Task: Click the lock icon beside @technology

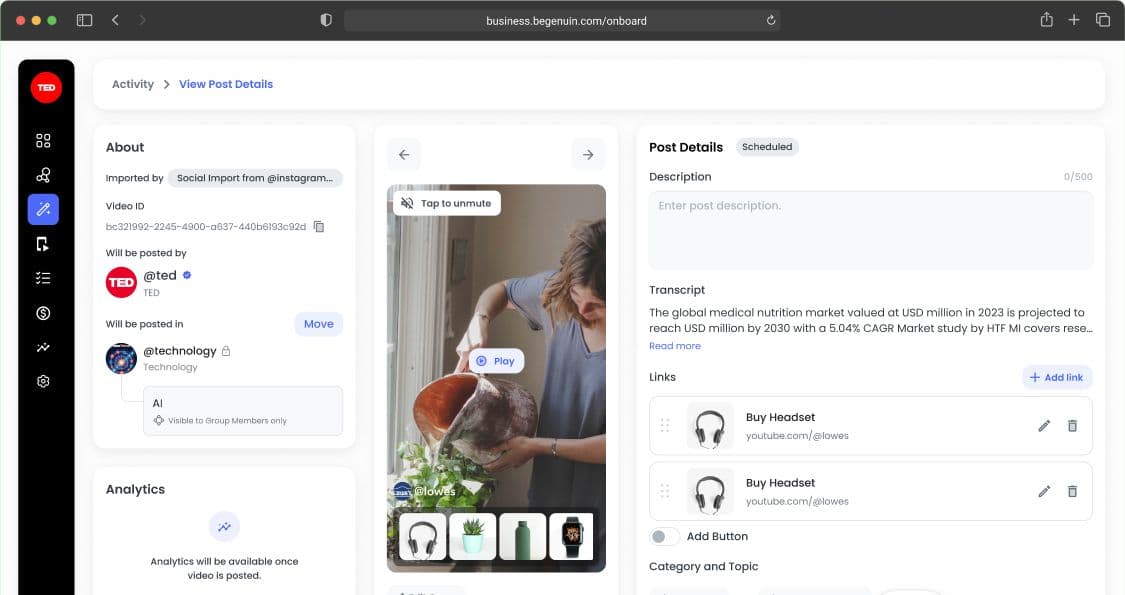Action: coord(226,351)
